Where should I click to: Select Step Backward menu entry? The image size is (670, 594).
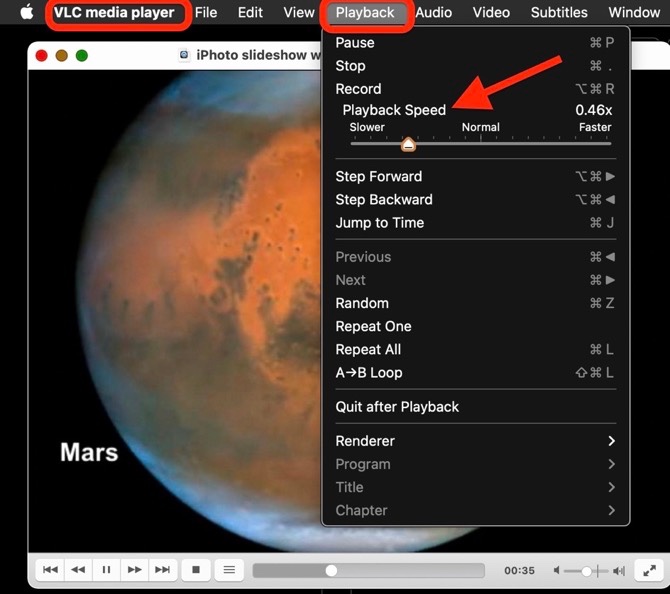(x=475, y=200)
